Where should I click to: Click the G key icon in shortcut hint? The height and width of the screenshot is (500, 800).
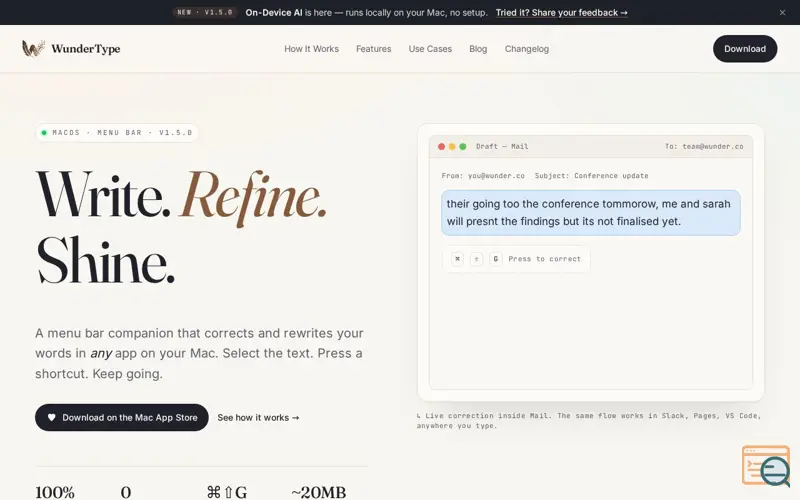click(495, 259)
